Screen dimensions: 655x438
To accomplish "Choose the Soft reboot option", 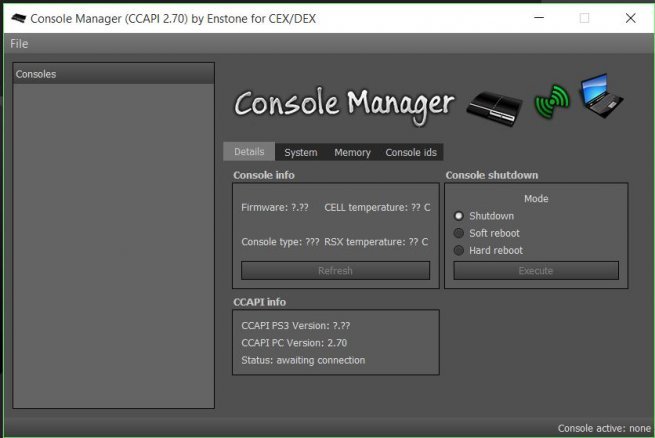I will point(460,233).
